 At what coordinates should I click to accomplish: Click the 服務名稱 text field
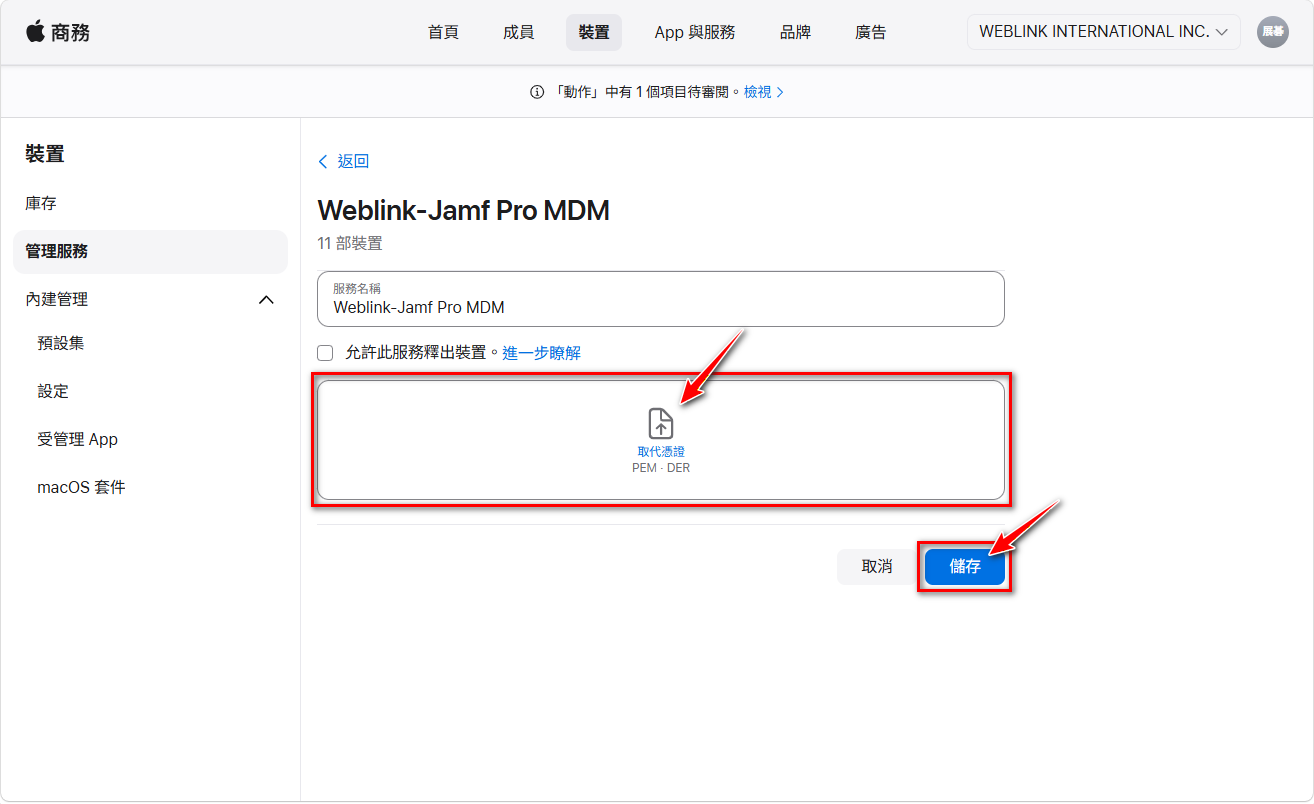click(x=660, y=307)
